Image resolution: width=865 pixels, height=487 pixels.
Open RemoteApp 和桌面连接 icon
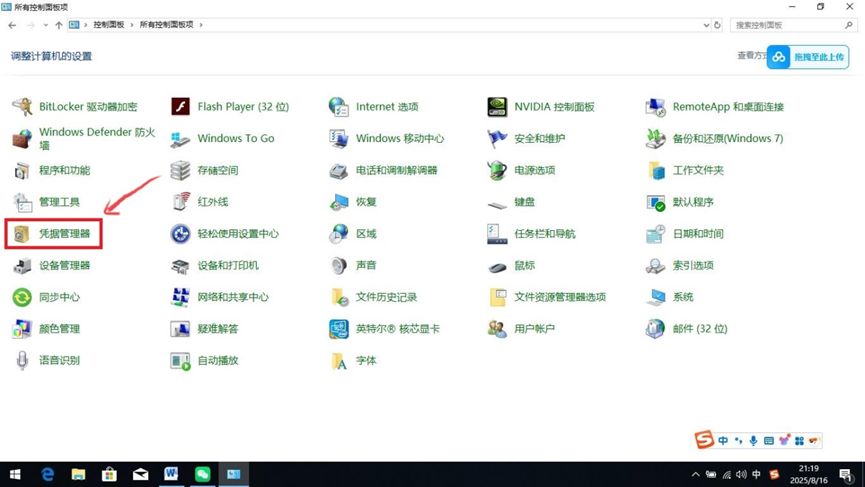[655, 106]
